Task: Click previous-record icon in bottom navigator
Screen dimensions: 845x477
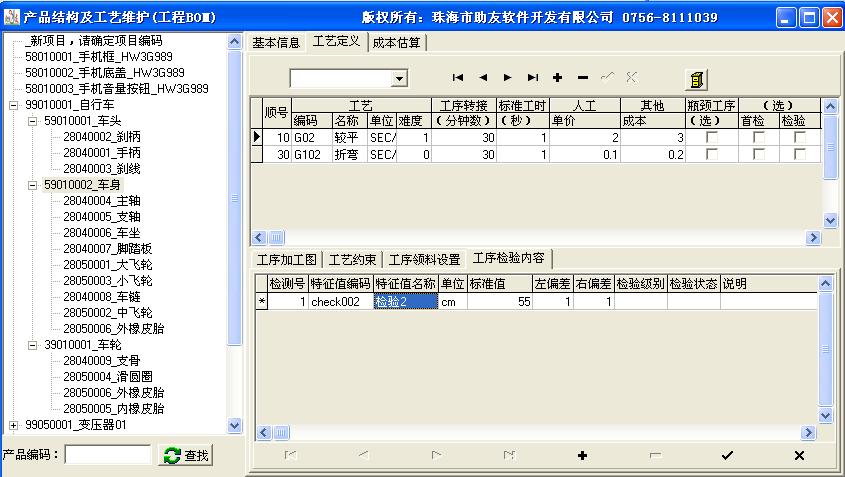Action: [x=364, y=455]
